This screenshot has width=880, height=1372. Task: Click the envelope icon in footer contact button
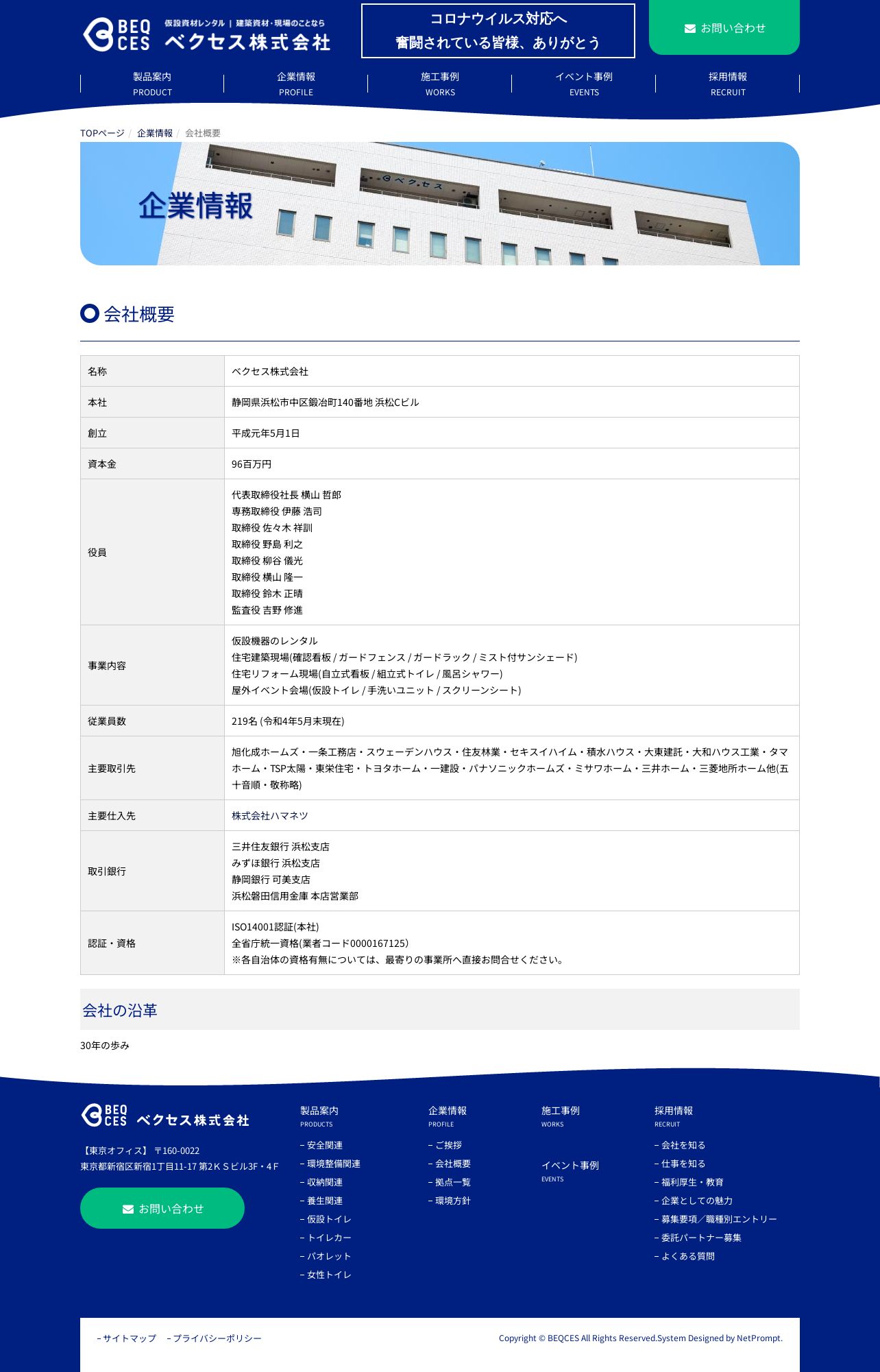127,1209
